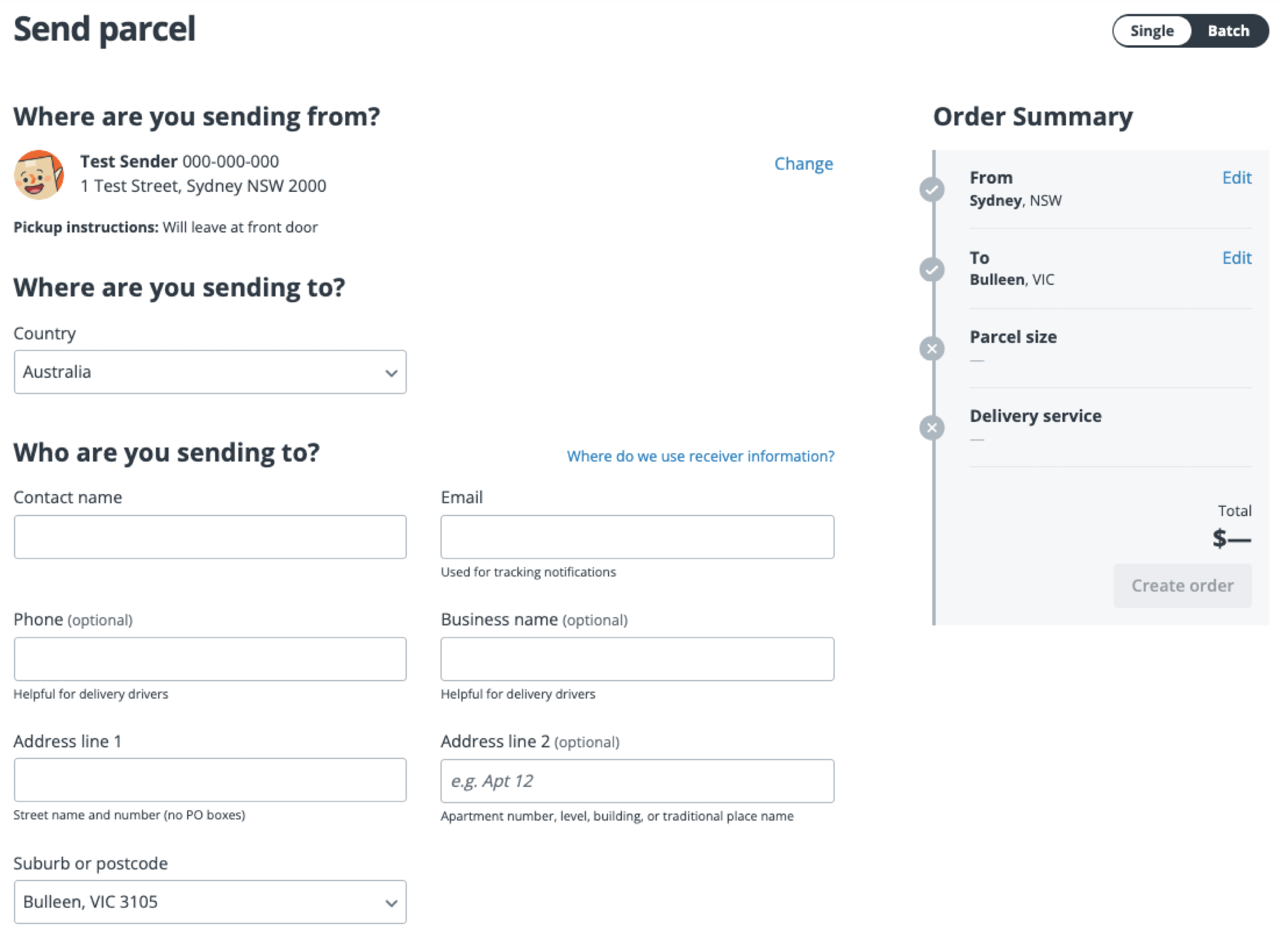Select the Business name field
The width and height of the screenshot is (1288, 938).
click(637, 659)
